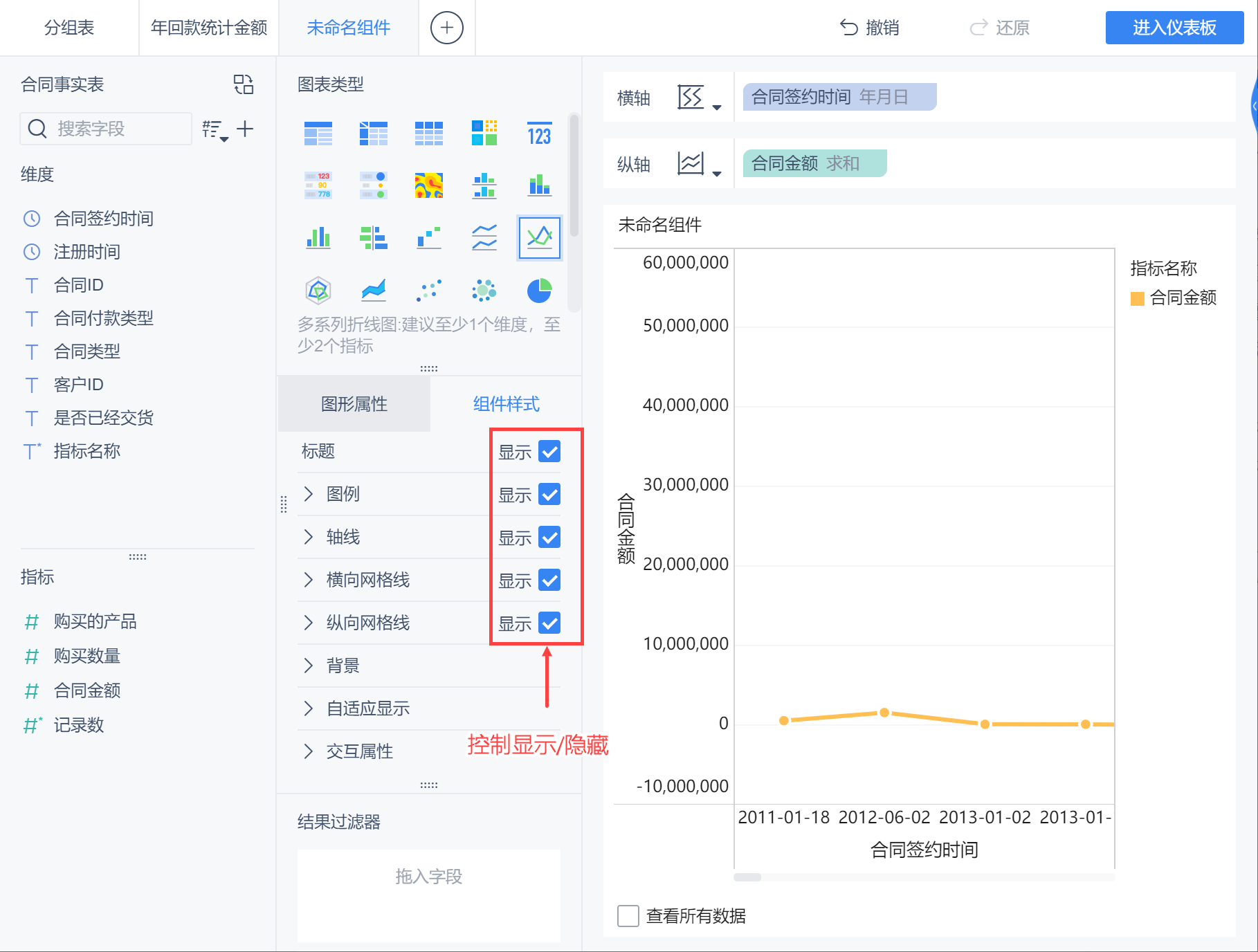The width and height of the screenshot is (1258, 952).
Task: Expand the 自适应显示 settings section
Action: [x=309, y=708]
